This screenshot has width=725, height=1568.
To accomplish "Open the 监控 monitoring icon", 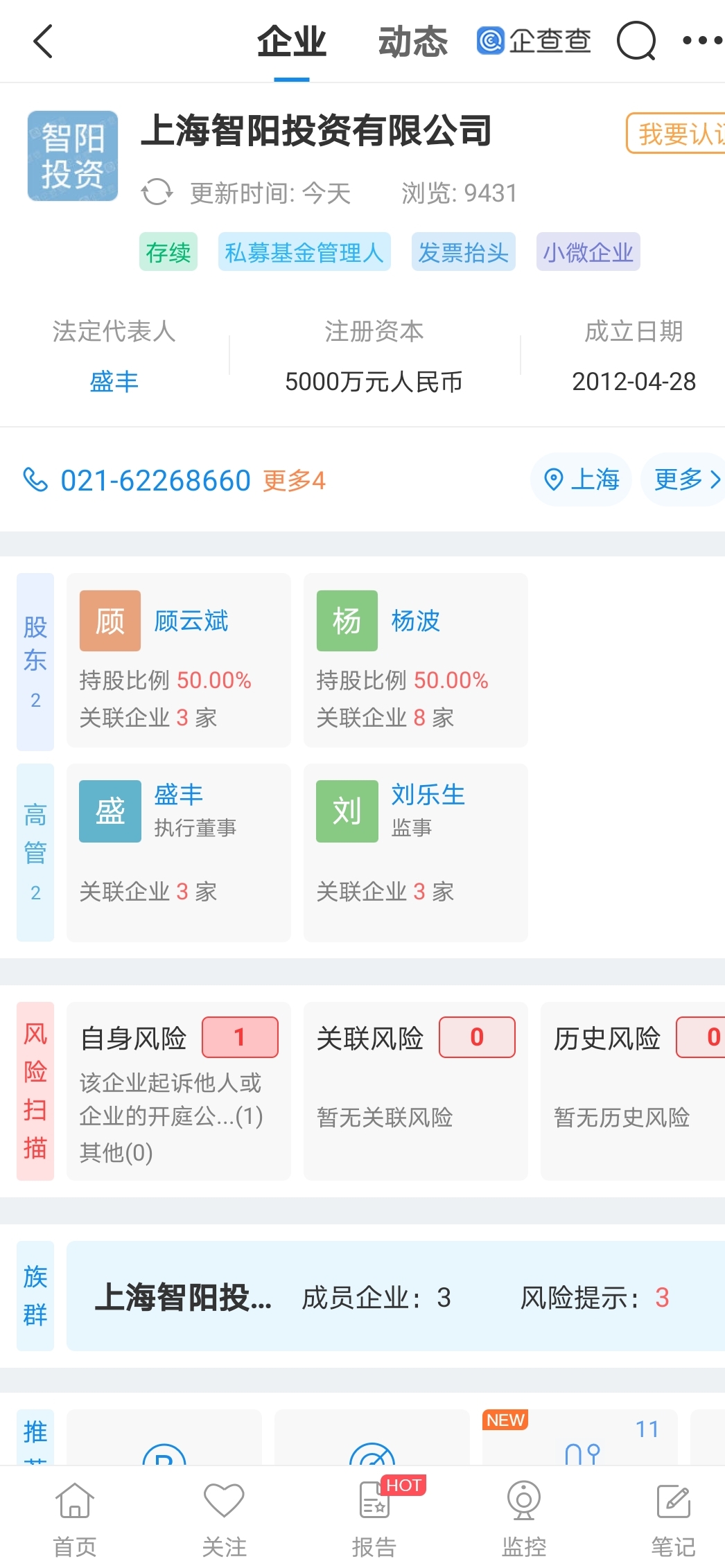I will (x=523, y=1501).
